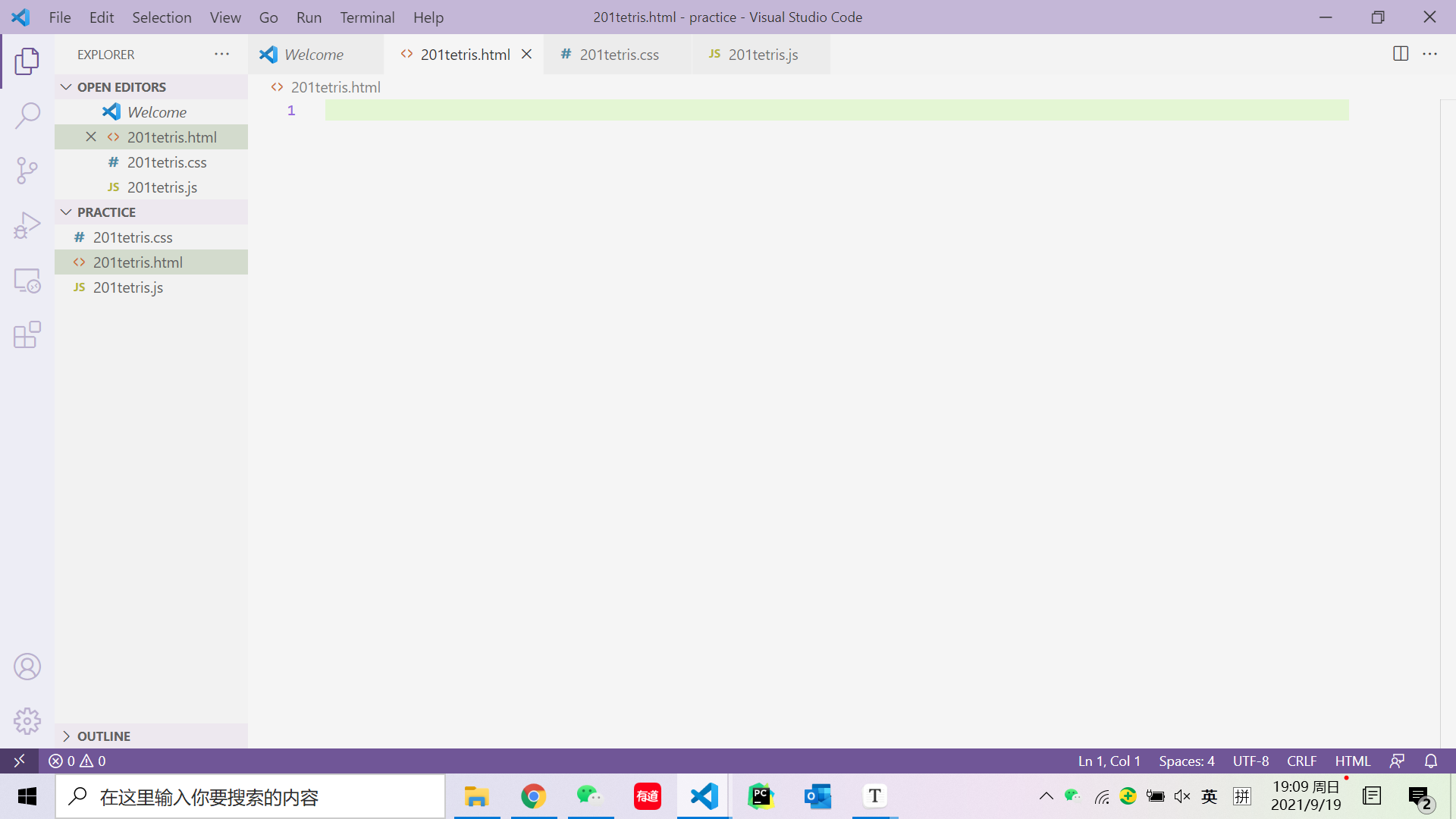Open the Run and Debug view
The image size is (1456, 819).
point(27,225)
